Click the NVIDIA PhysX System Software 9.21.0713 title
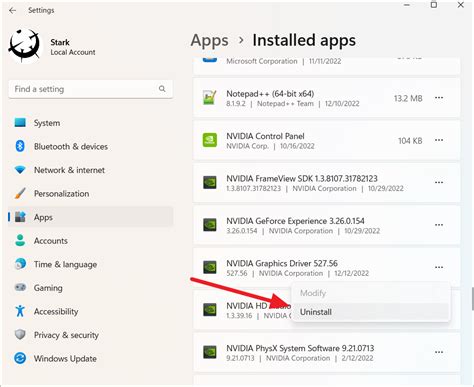Image resolution: width=474 pixels, height=387 pixels. point(300,348)
